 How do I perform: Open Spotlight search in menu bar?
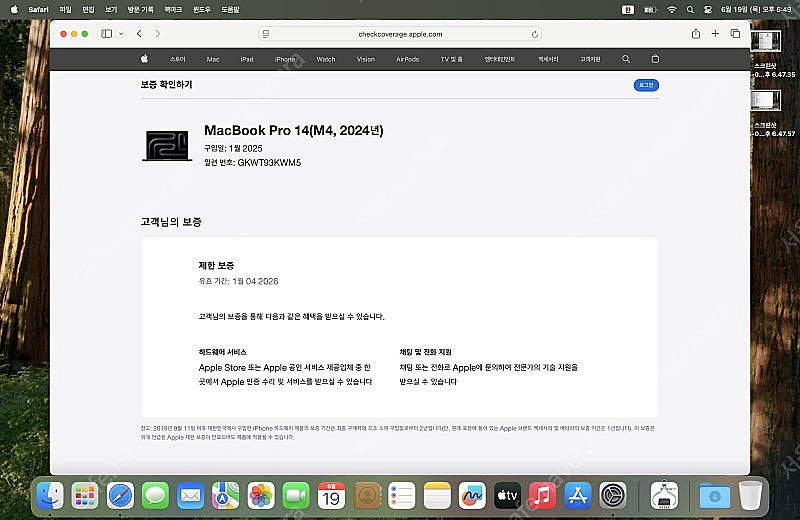pyautogui.click(x=690, y=9)
